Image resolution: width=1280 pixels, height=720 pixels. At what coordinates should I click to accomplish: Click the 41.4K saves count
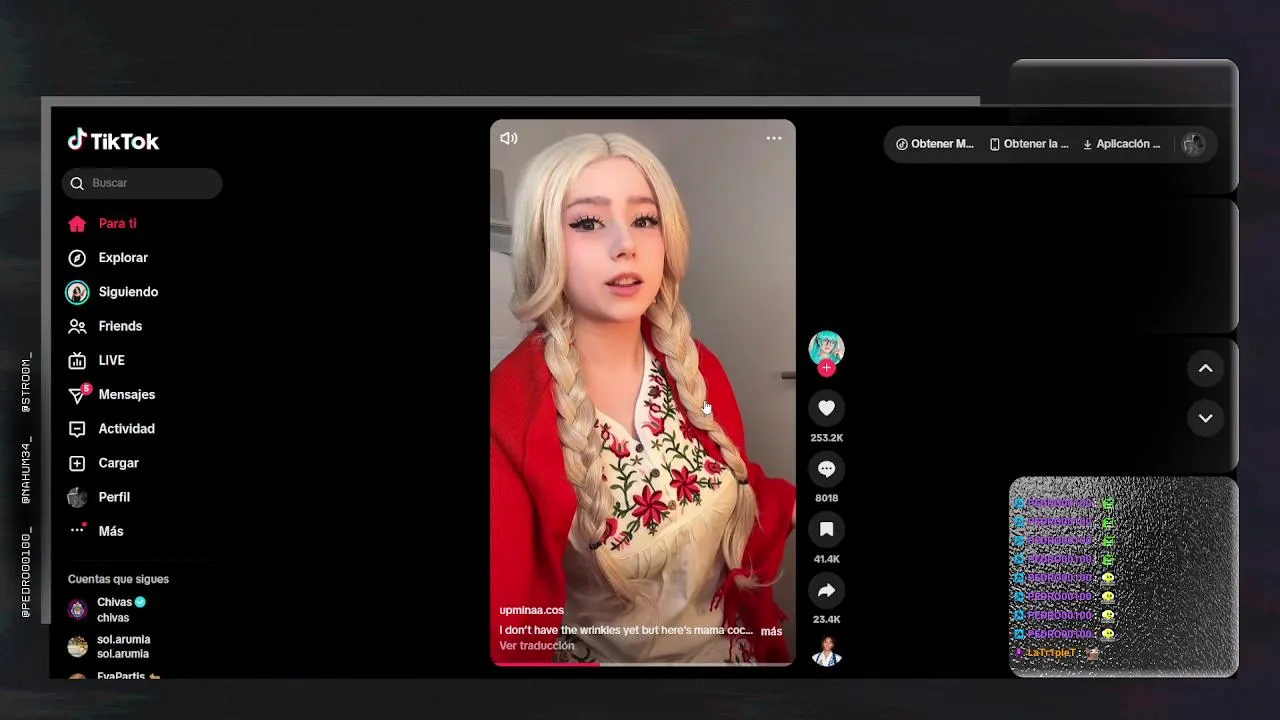(x=826, y=559)
